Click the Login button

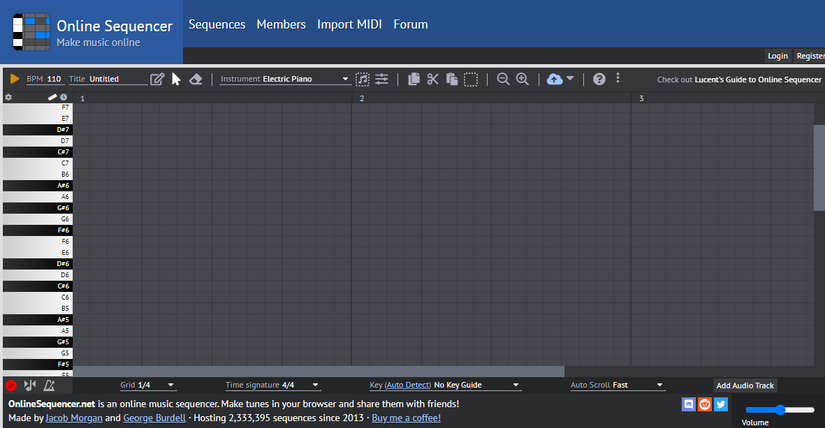pyautogui.click(x=777, y=56)
